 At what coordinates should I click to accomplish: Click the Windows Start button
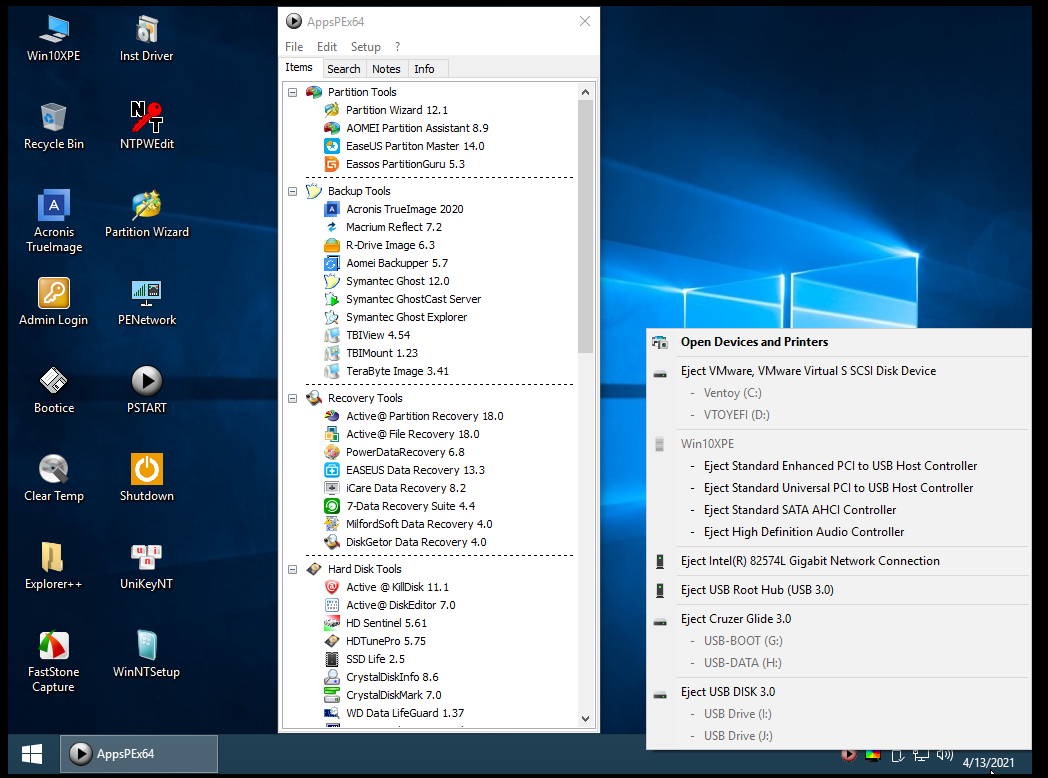[31, 754]
